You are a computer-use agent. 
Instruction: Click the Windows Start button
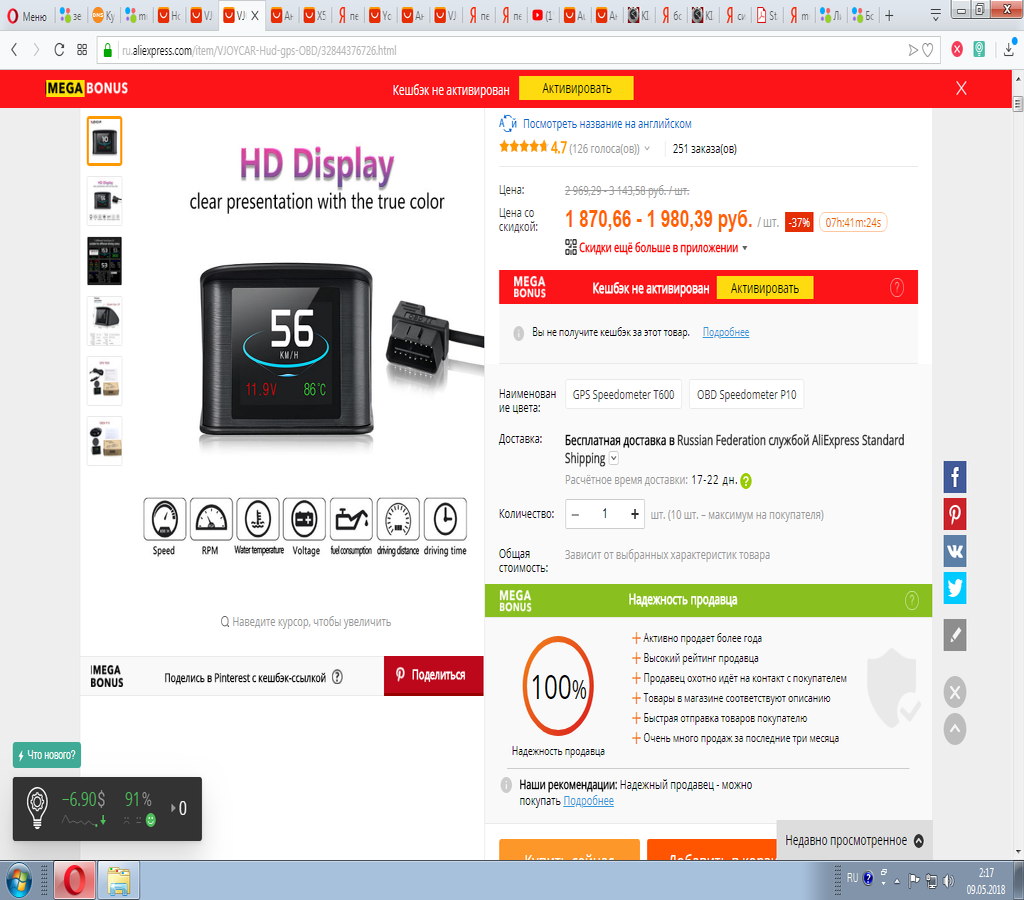tap(19, 879)
